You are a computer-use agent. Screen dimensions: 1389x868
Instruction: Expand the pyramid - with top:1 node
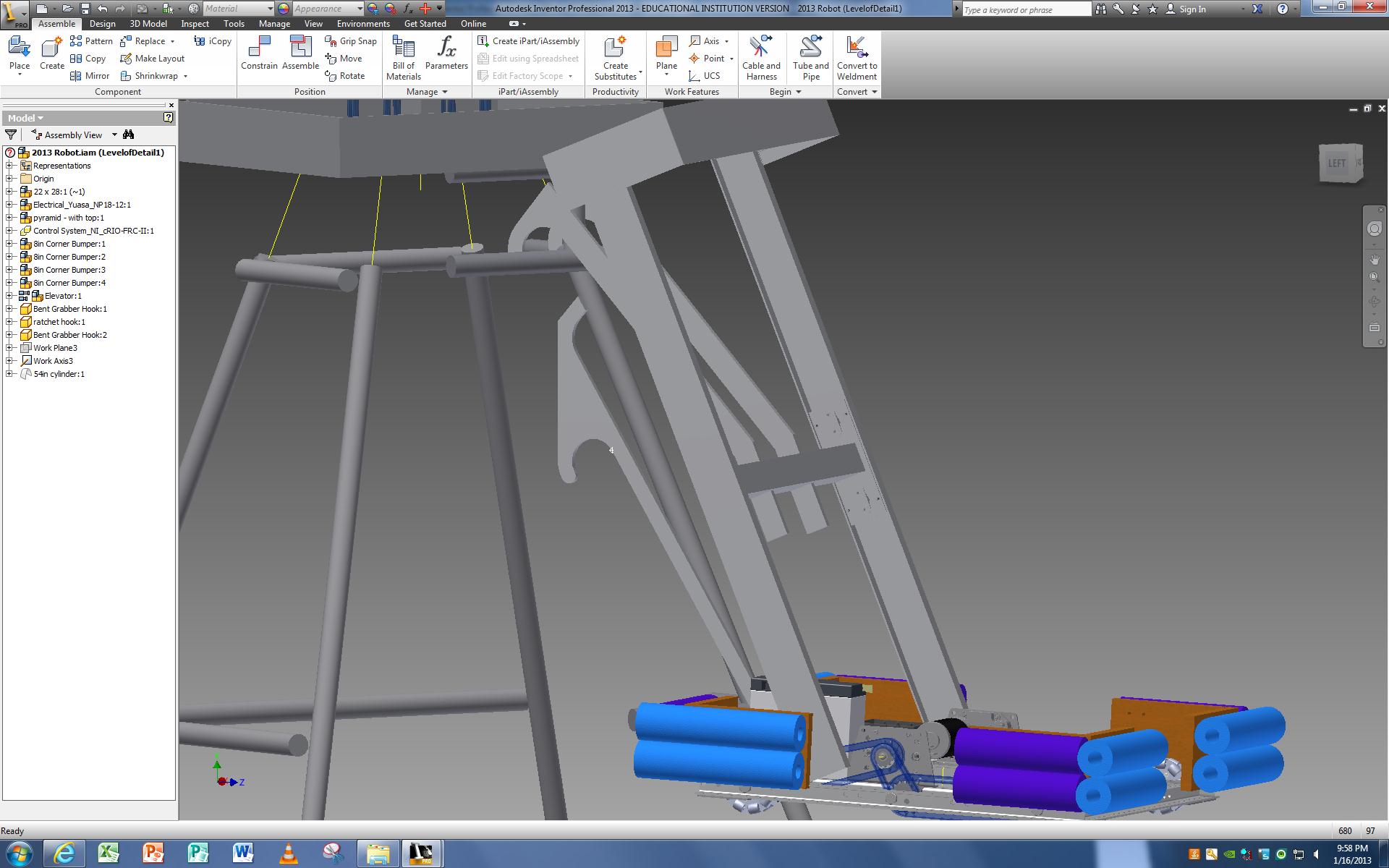pos(9,218)
